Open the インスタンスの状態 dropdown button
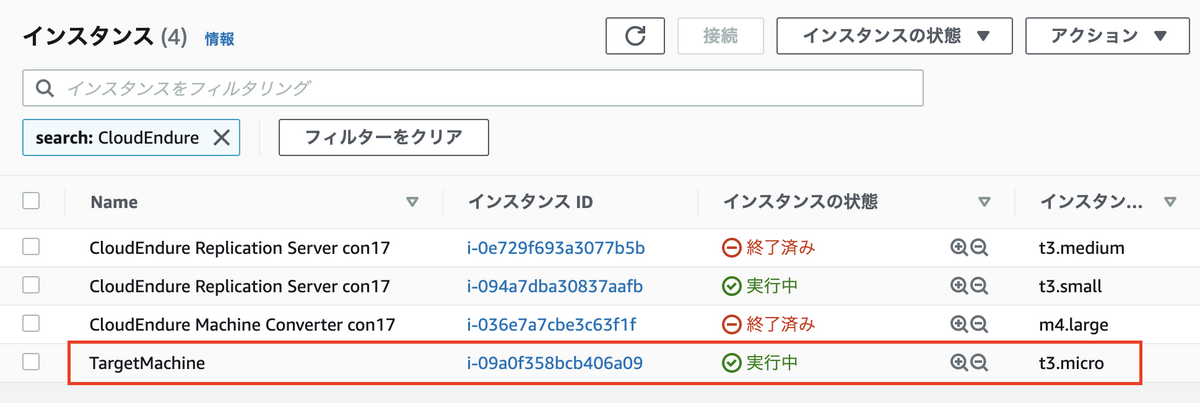The height and width of the screenshot is (403, 1200). click(895, 36)
